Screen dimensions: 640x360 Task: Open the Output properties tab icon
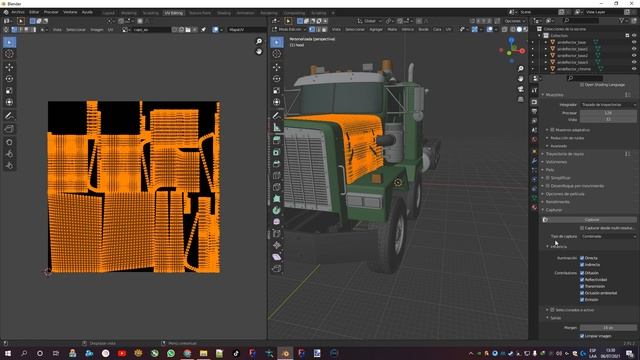pos(534,111)
